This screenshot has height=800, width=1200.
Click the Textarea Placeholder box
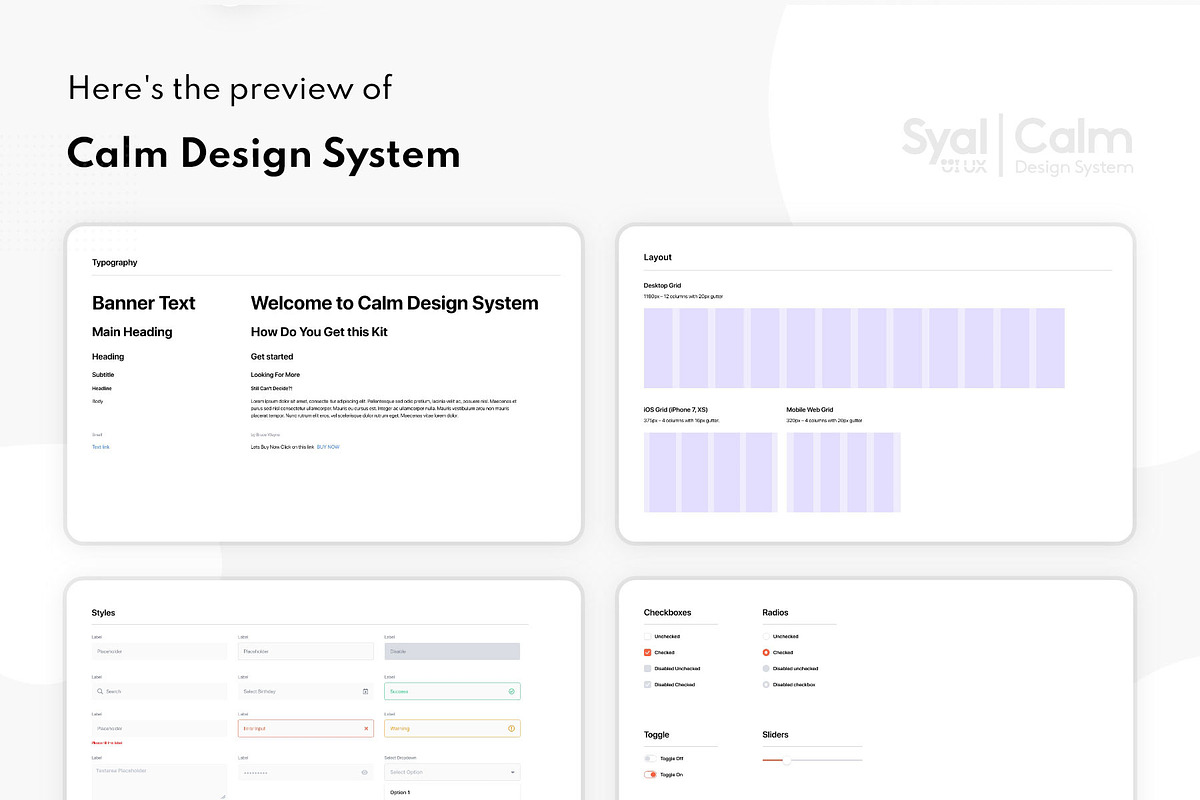[x=159, y=781]
